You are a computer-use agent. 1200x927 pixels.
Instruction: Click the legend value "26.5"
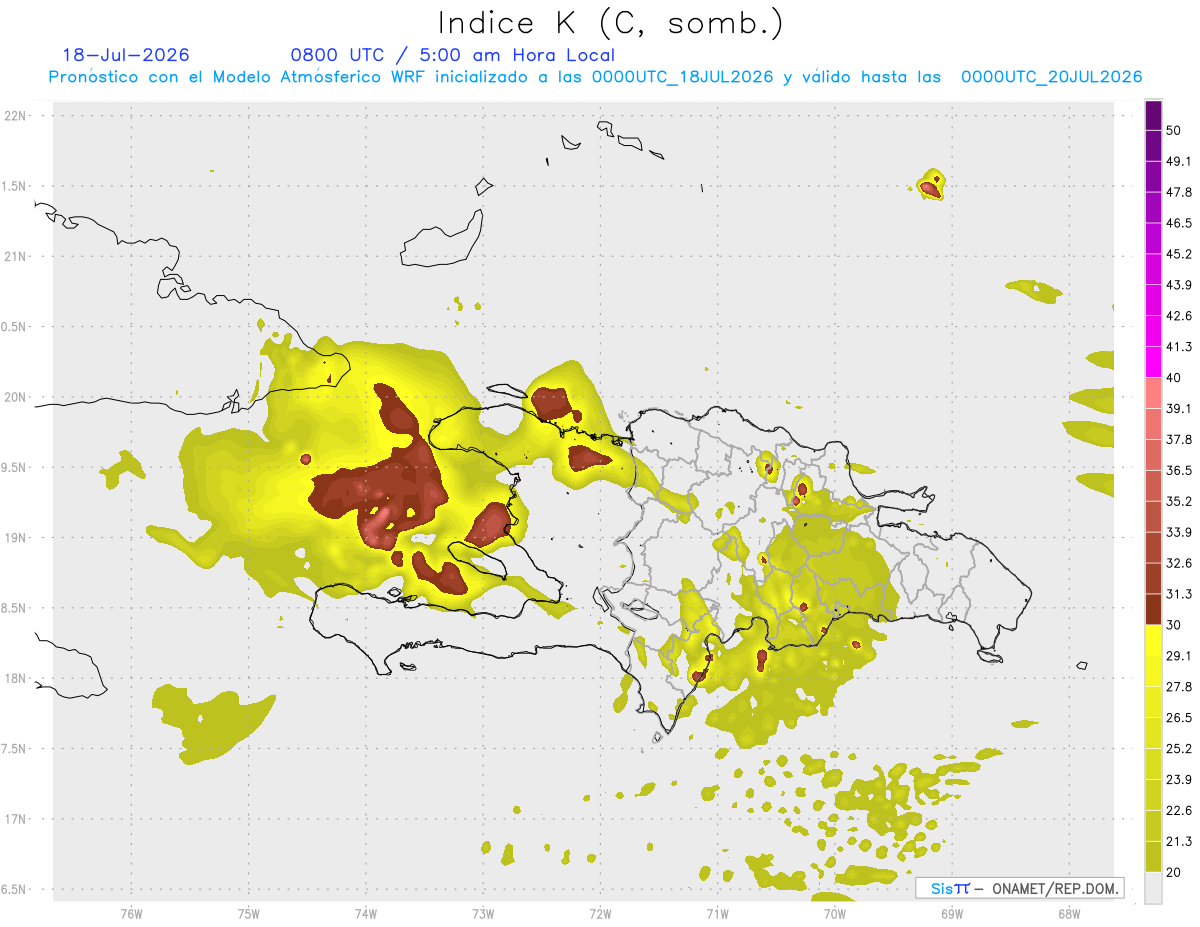coord(1179,717)
